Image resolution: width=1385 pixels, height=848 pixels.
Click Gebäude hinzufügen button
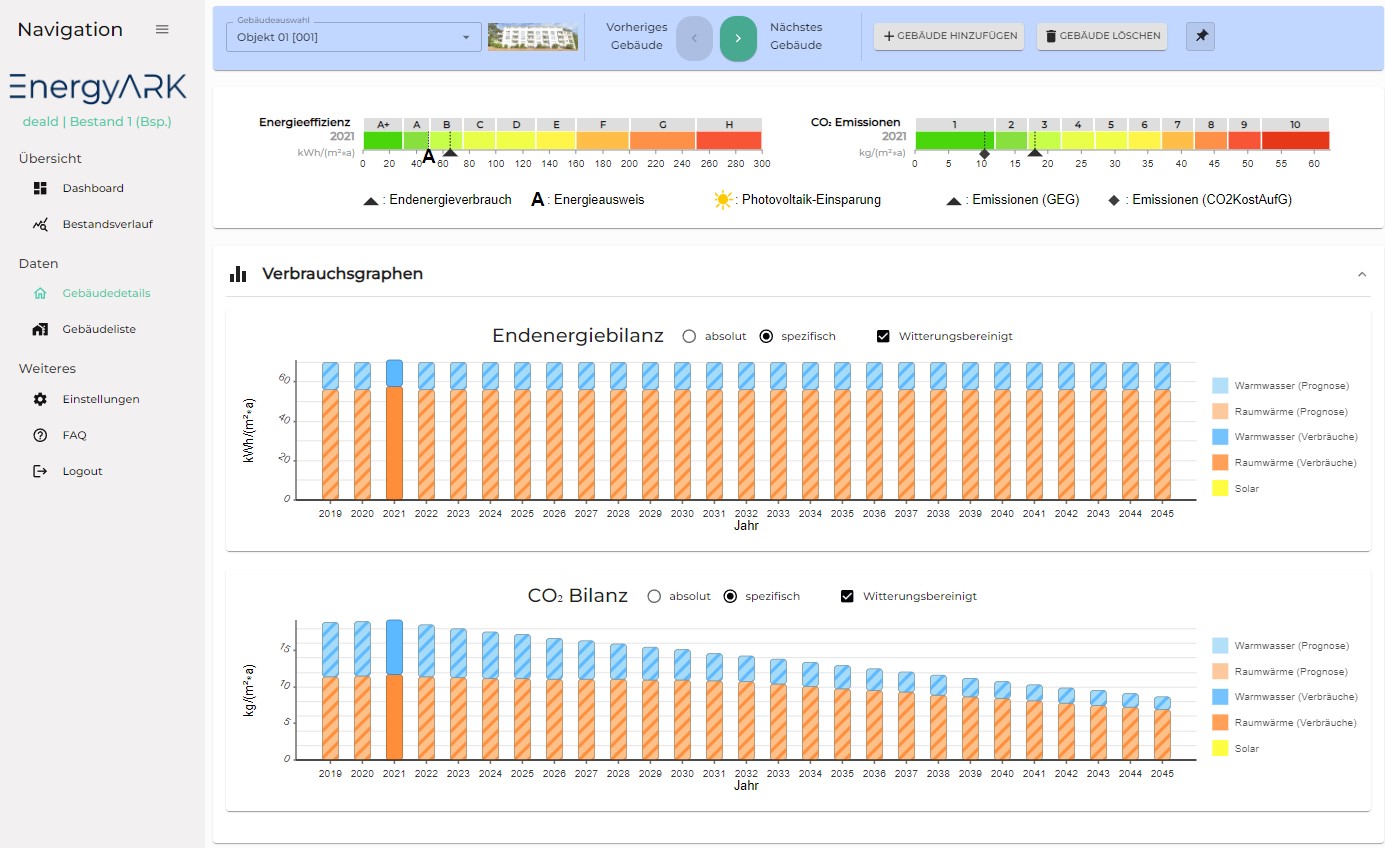[x=949, y=36]
